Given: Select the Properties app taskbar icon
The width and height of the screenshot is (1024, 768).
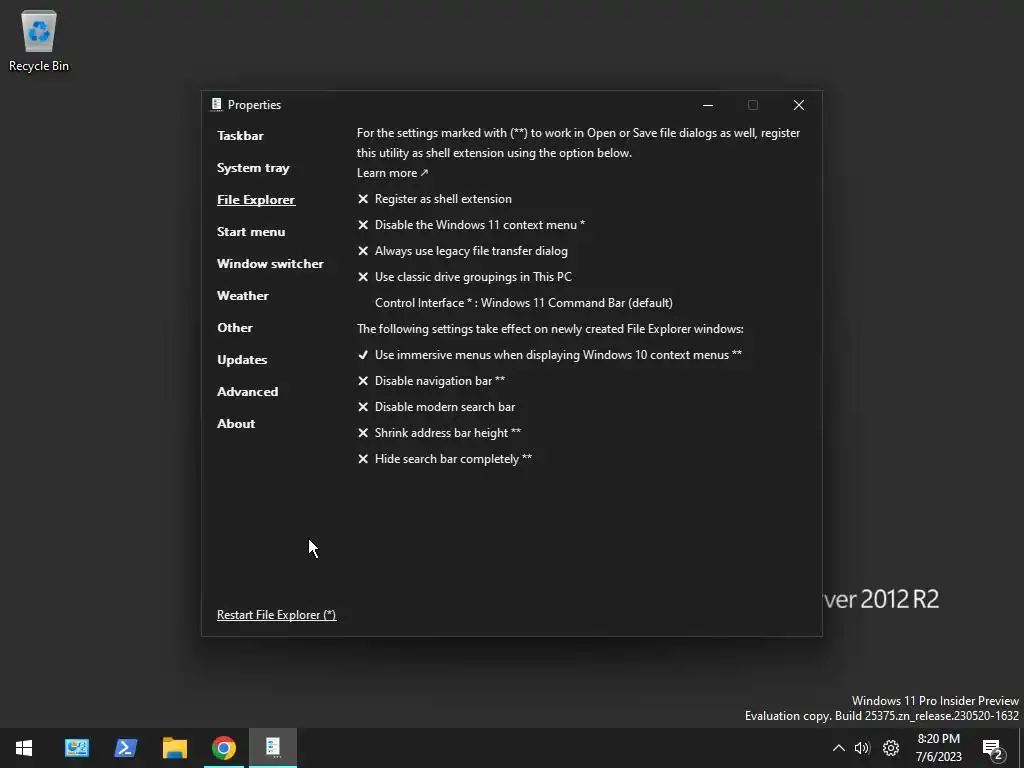Looking at the screenshot, I should click(x=273, y=748).
